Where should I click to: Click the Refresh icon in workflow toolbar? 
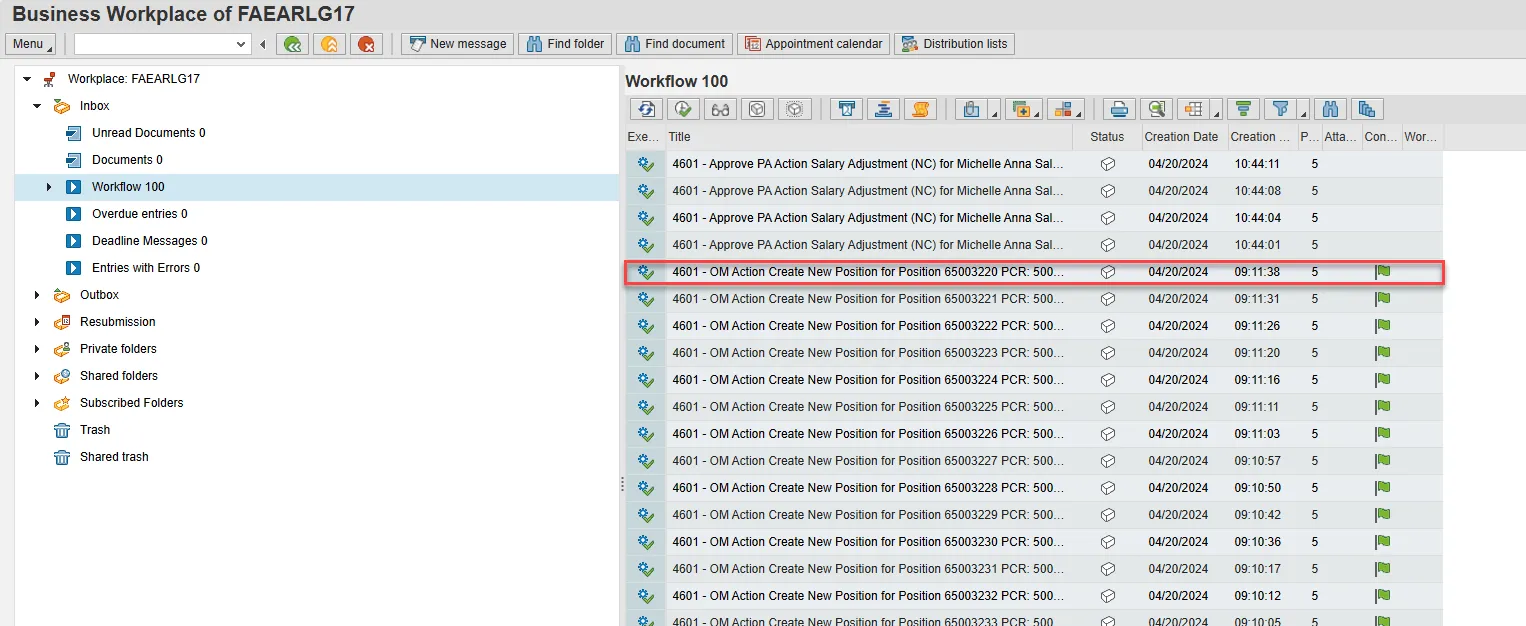pos(646,110)
